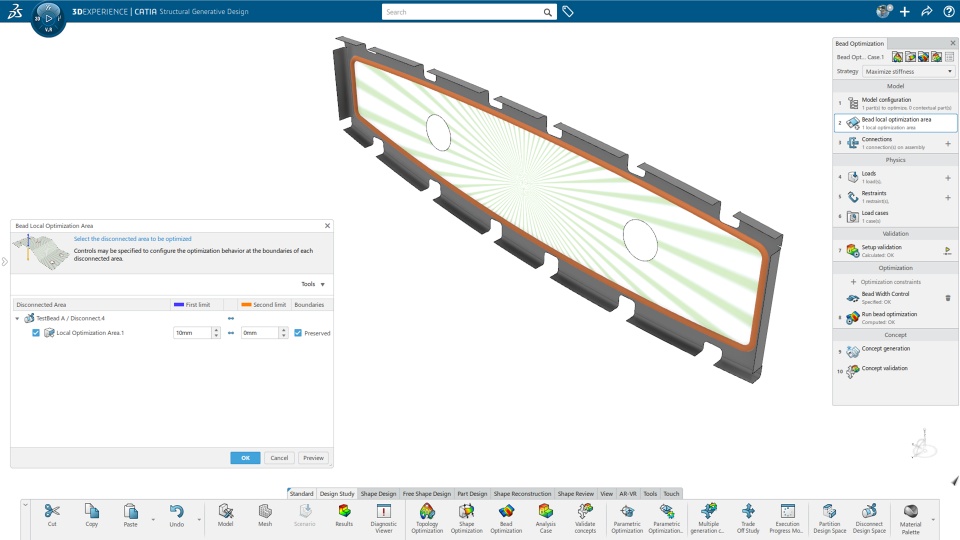The width and height of the screenshot is (960, 540).
Task: Add a connection with the plus icon
Action: pyautogui.click(x=948, y=143)
